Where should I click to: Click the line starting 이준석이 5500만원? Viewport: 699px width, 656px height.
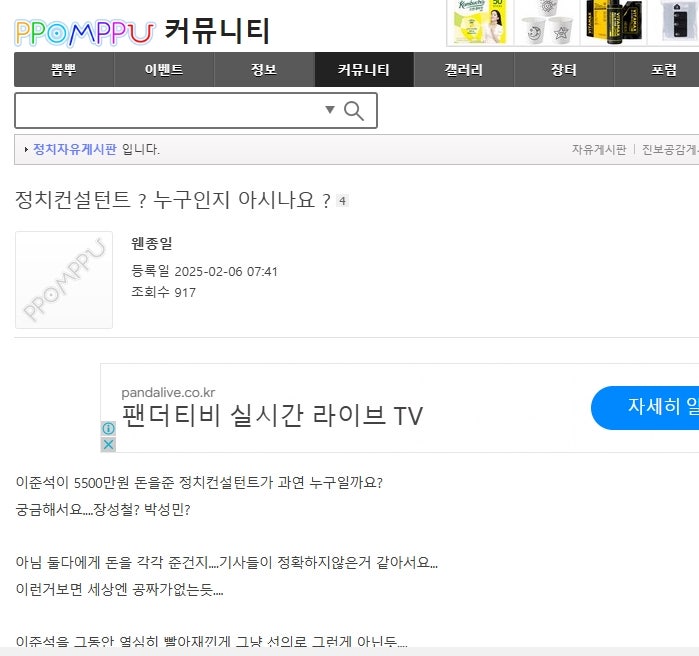199,482
